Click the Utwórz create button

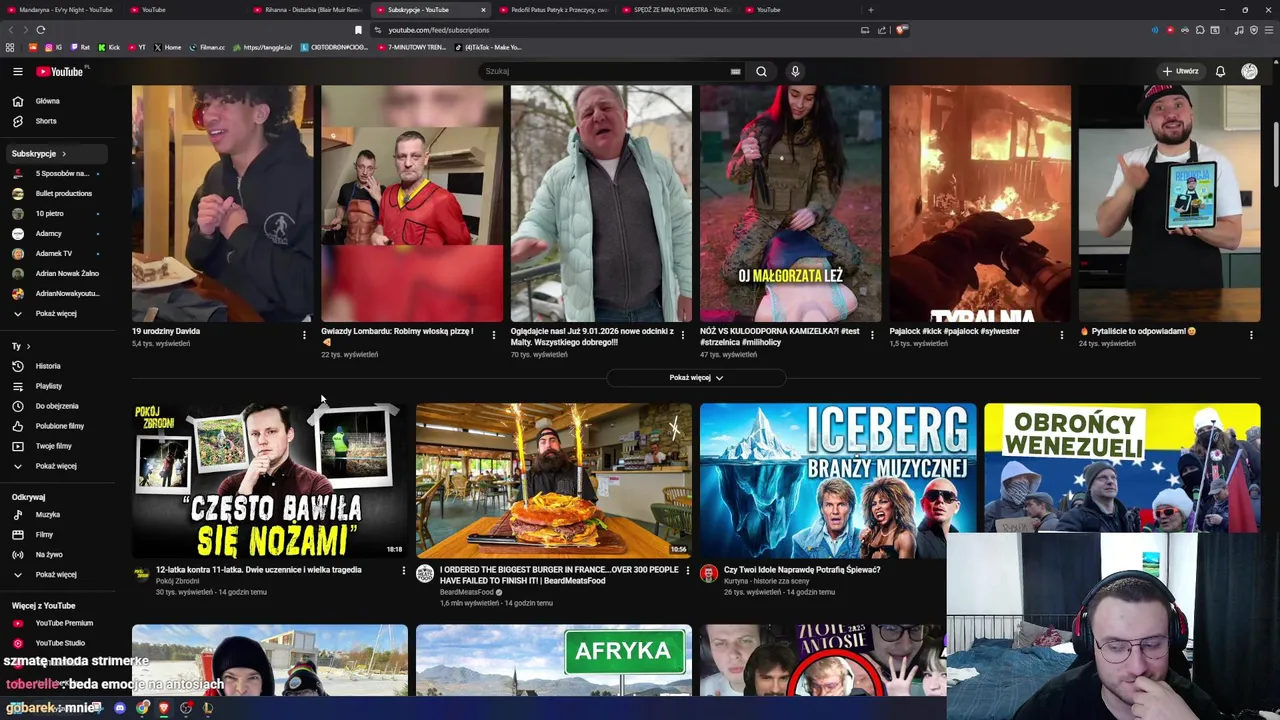(1180, 71)
